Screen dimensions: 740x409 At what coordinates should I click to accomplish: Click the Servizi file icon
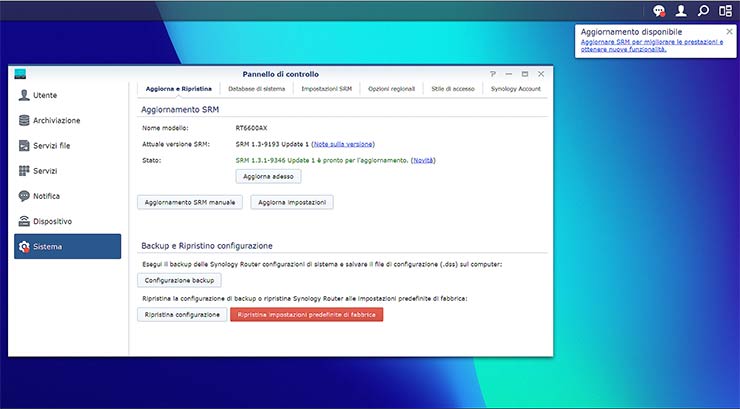[x=24, y=146]
